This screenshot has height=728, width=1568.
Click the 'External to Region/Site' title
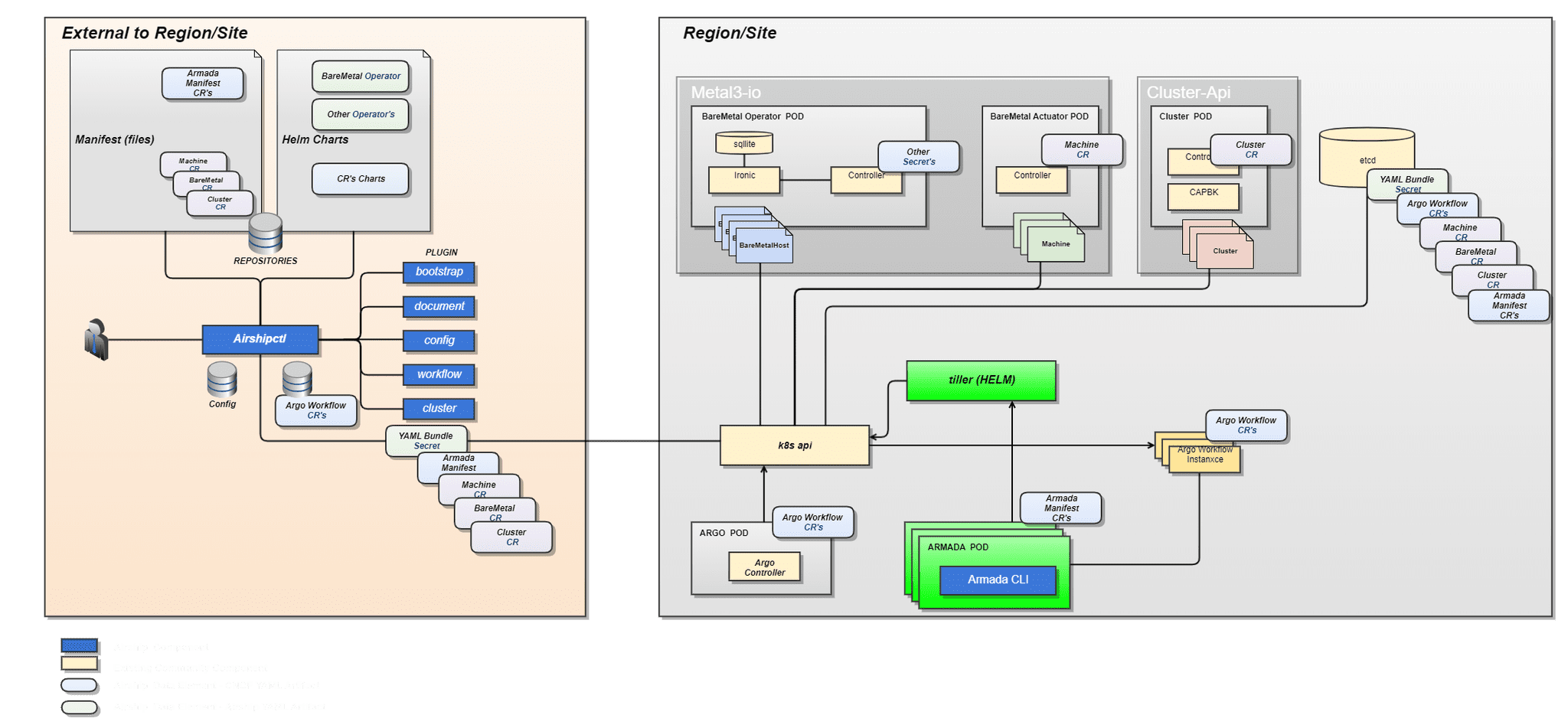point(155,33)
